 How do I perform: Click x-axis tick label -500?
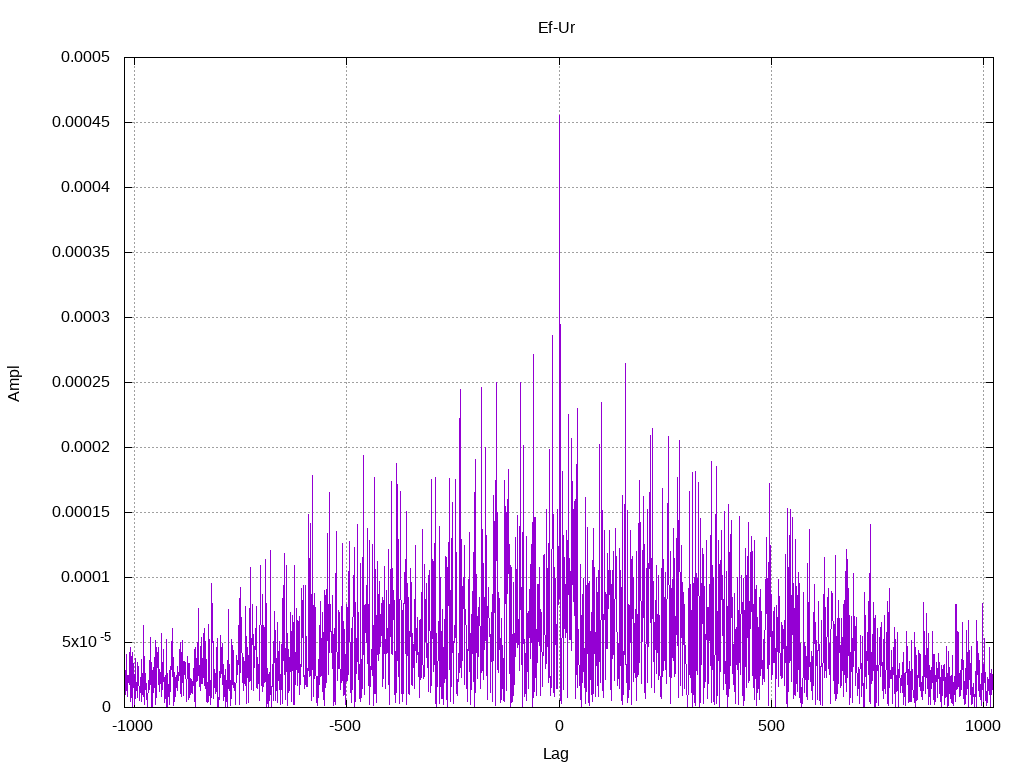pos(345,726)
